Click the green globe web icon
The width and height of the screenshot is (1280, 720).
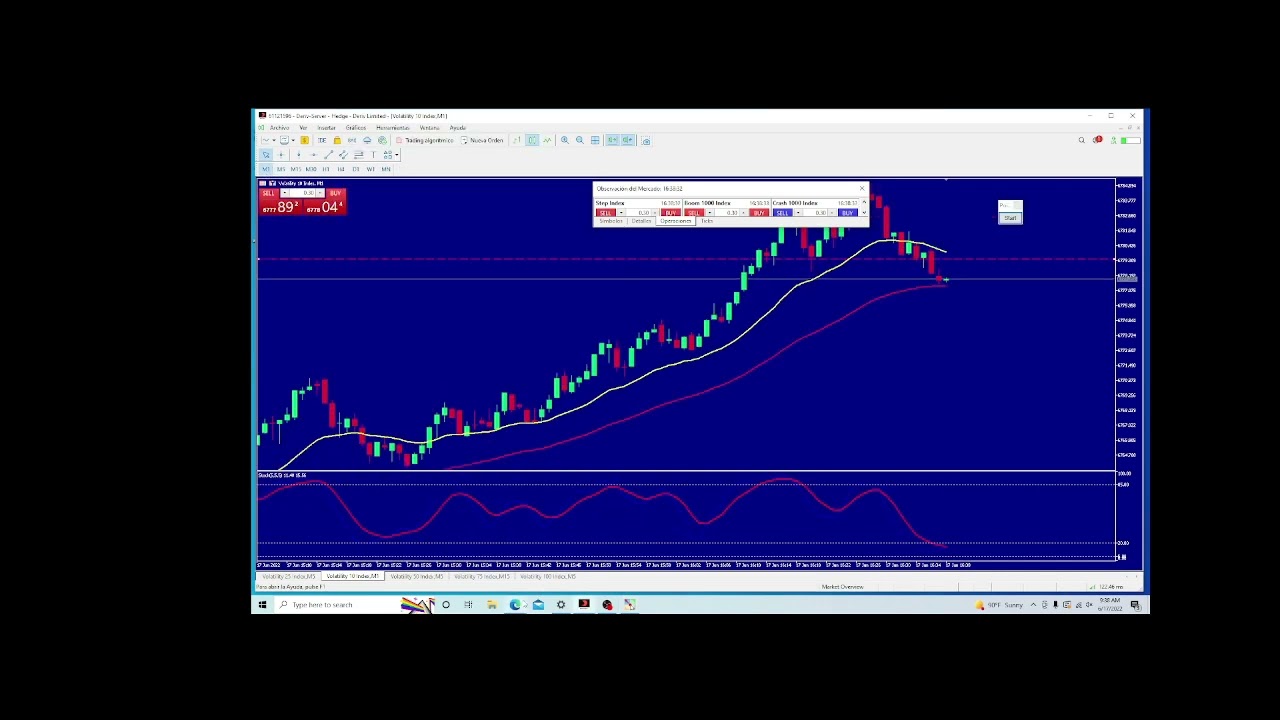click(382, 141)
